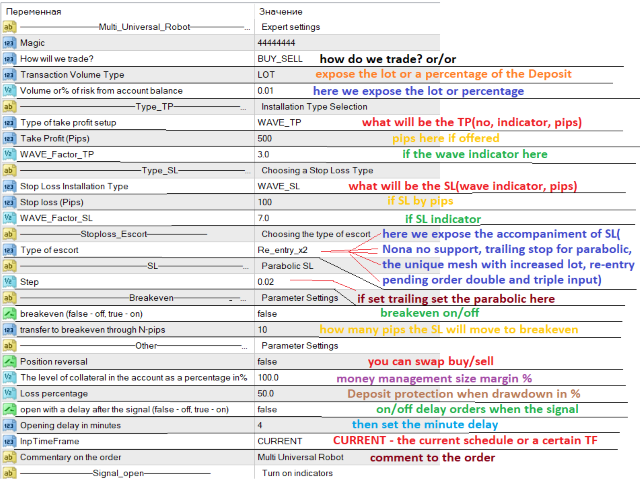Open the LOT volume type dropdown
640x480 pixels.
(x=266, y=75)
